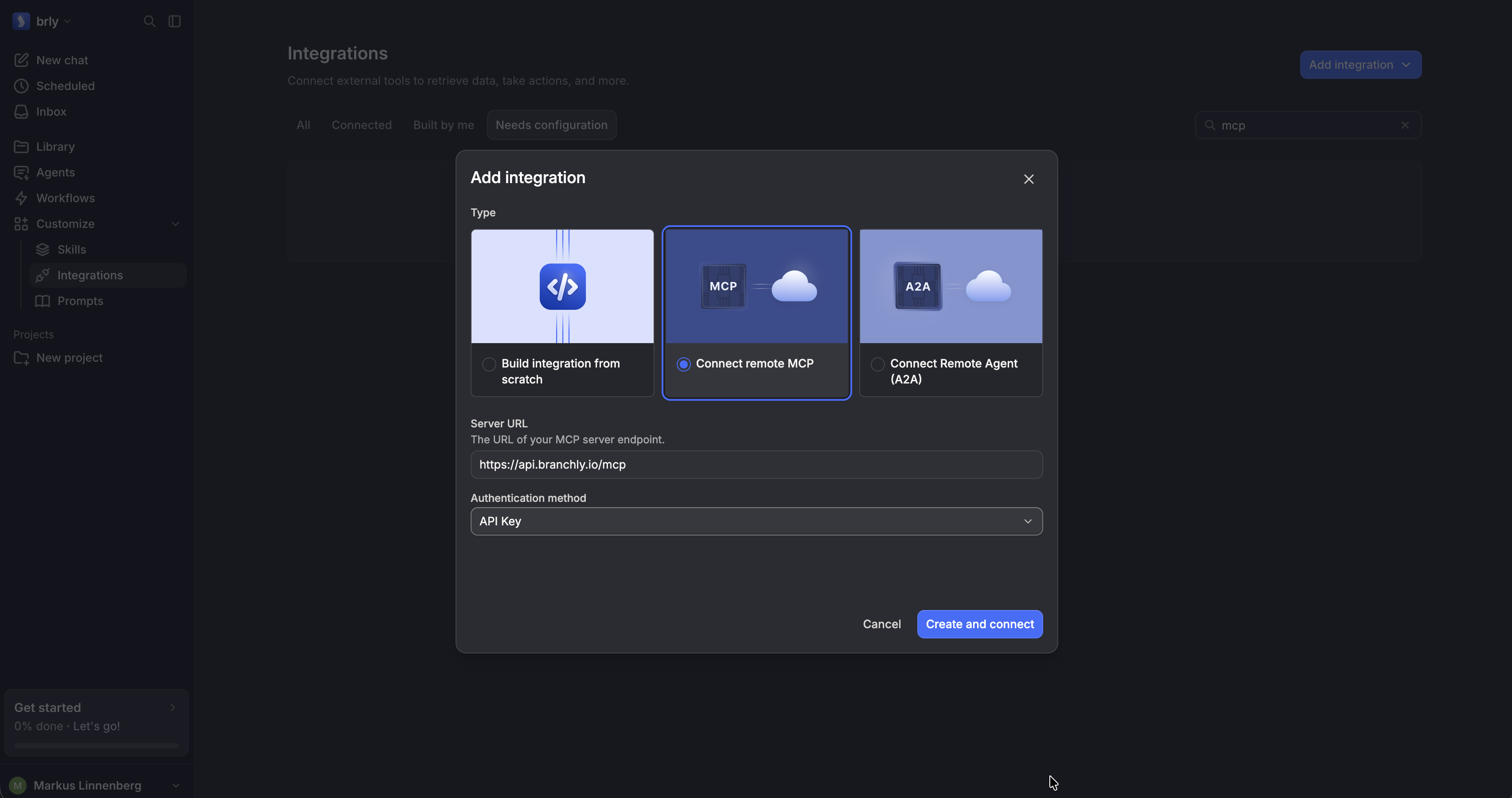
Task: Click the MCP cloud illustration card
Action: pyautogui.click(x=756, y=286)
